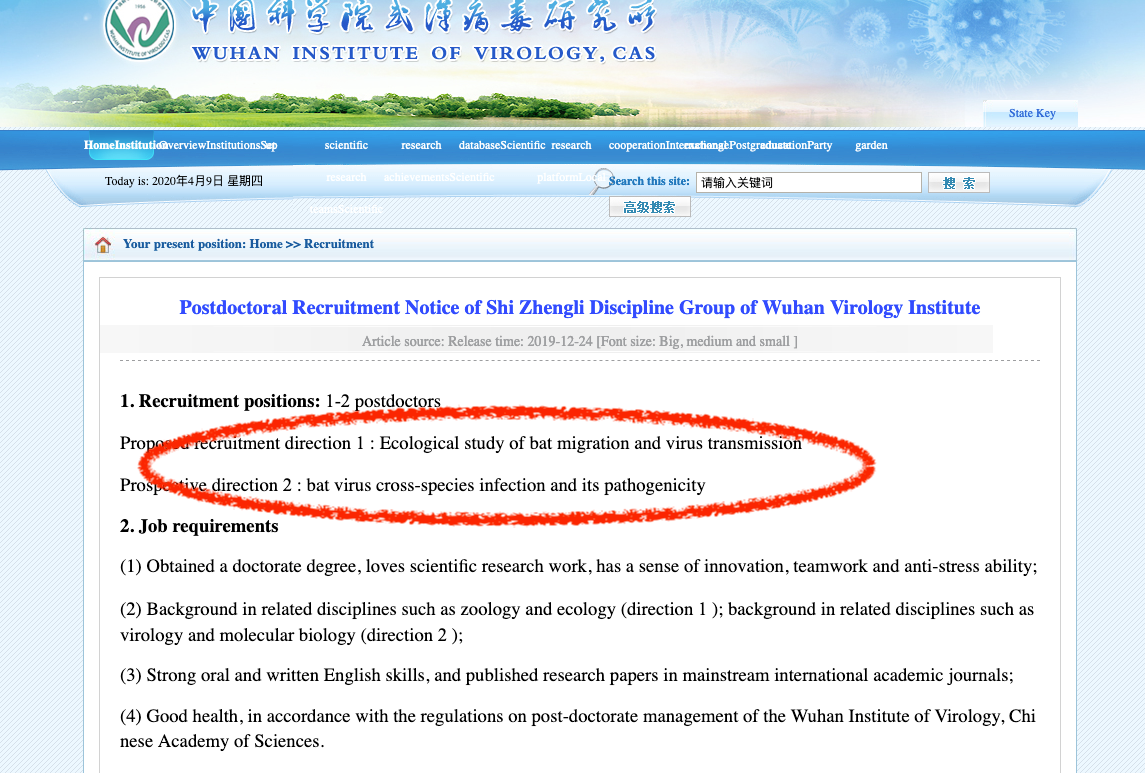Screen dimensions: 1145x773
Task: Open the cooperation nav menu item
Action: pyautogui.click(x=636, y=146)
